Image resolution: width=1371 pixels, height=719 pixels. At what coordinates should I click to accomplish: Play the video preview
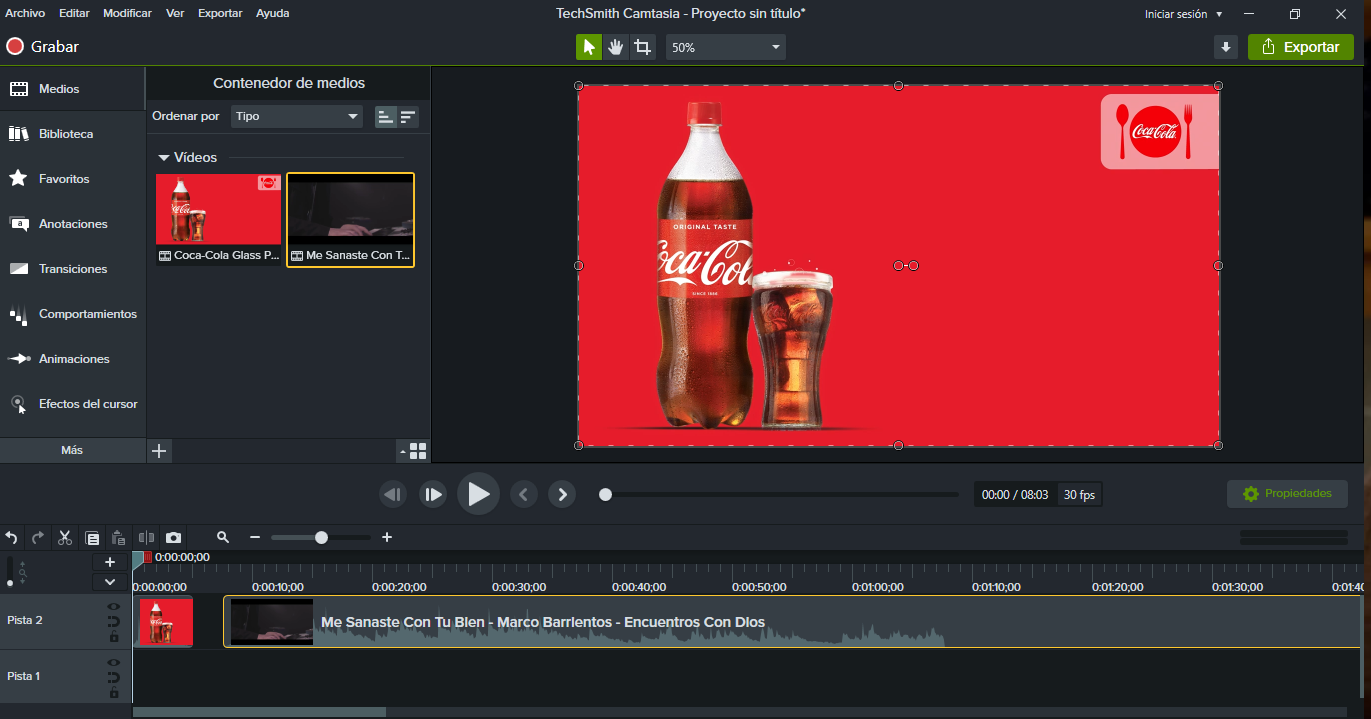[x=478, y=494]
